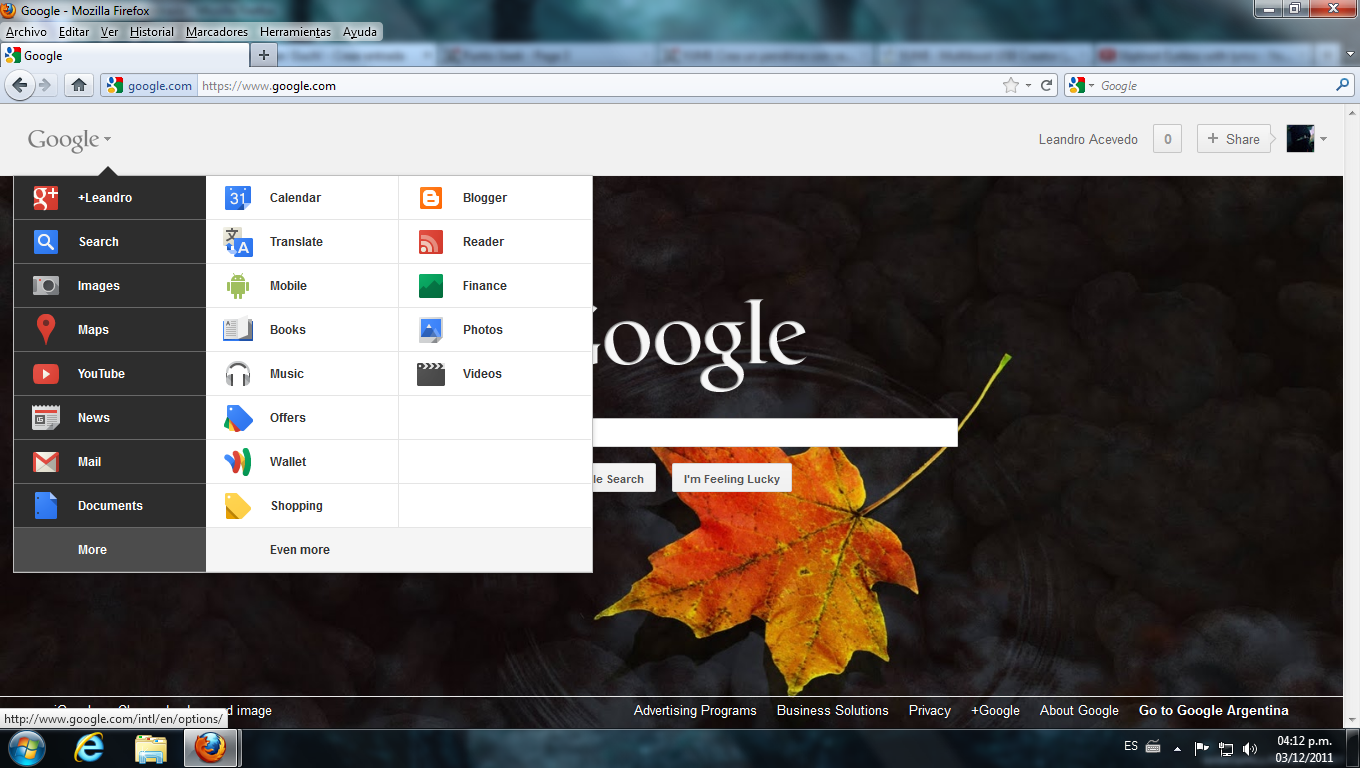Open the account avatar dropdown arrow

[1324, 139]
